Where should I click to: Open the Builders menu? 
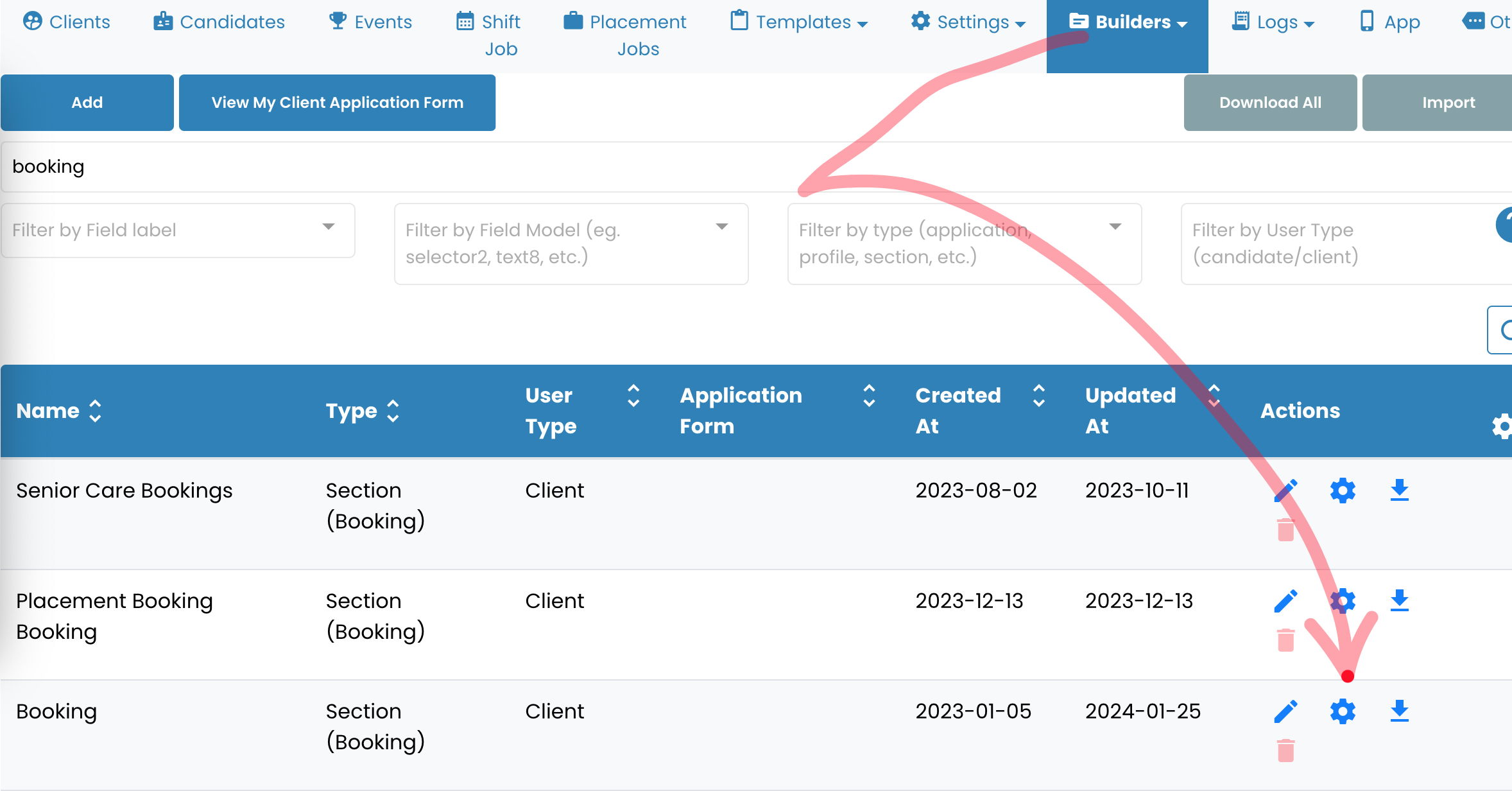point(1128,21)
